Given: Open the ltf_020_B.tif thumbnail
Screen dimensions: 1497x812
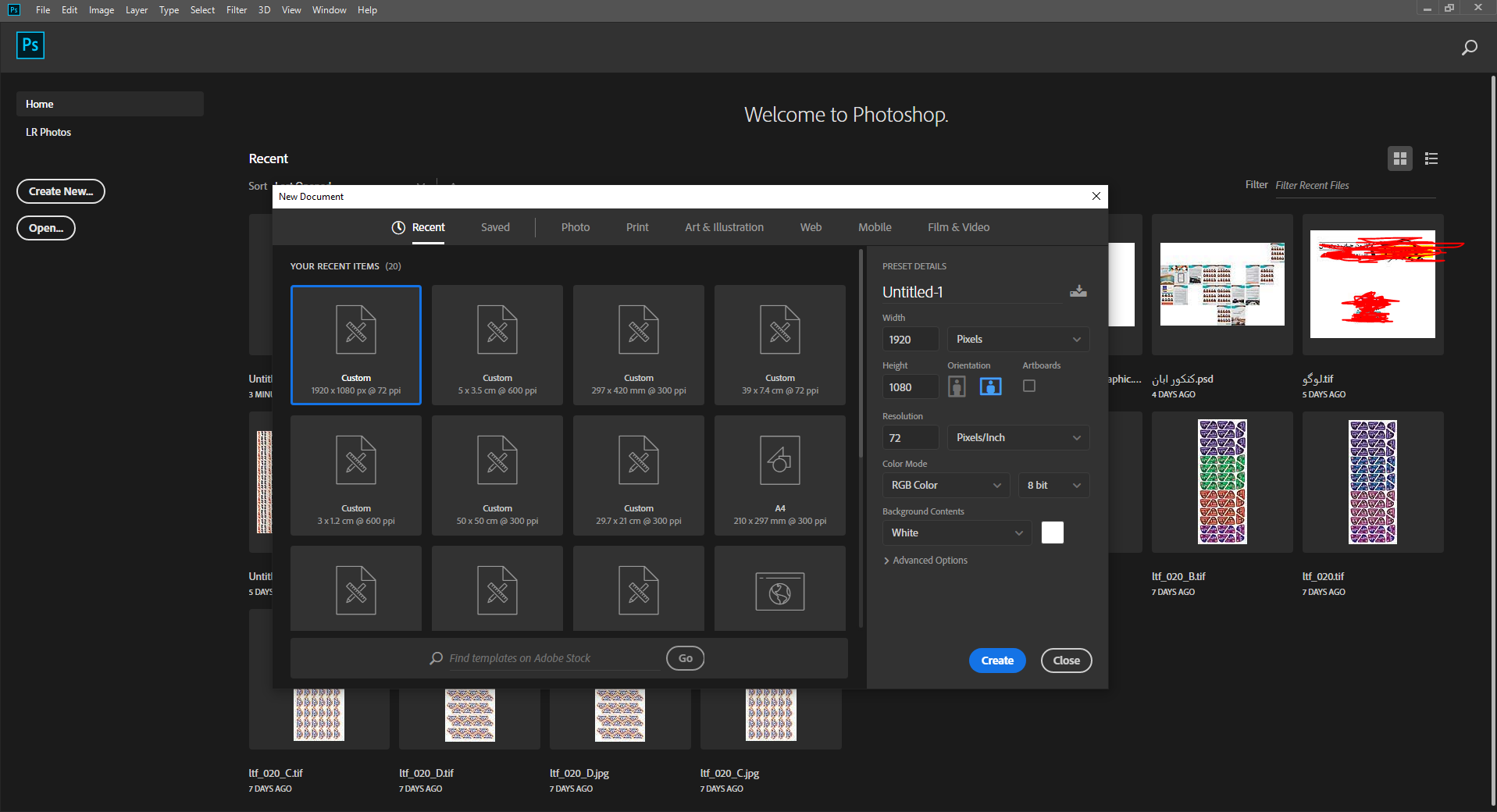Looking at the screenshot, I should point(1222,482).
